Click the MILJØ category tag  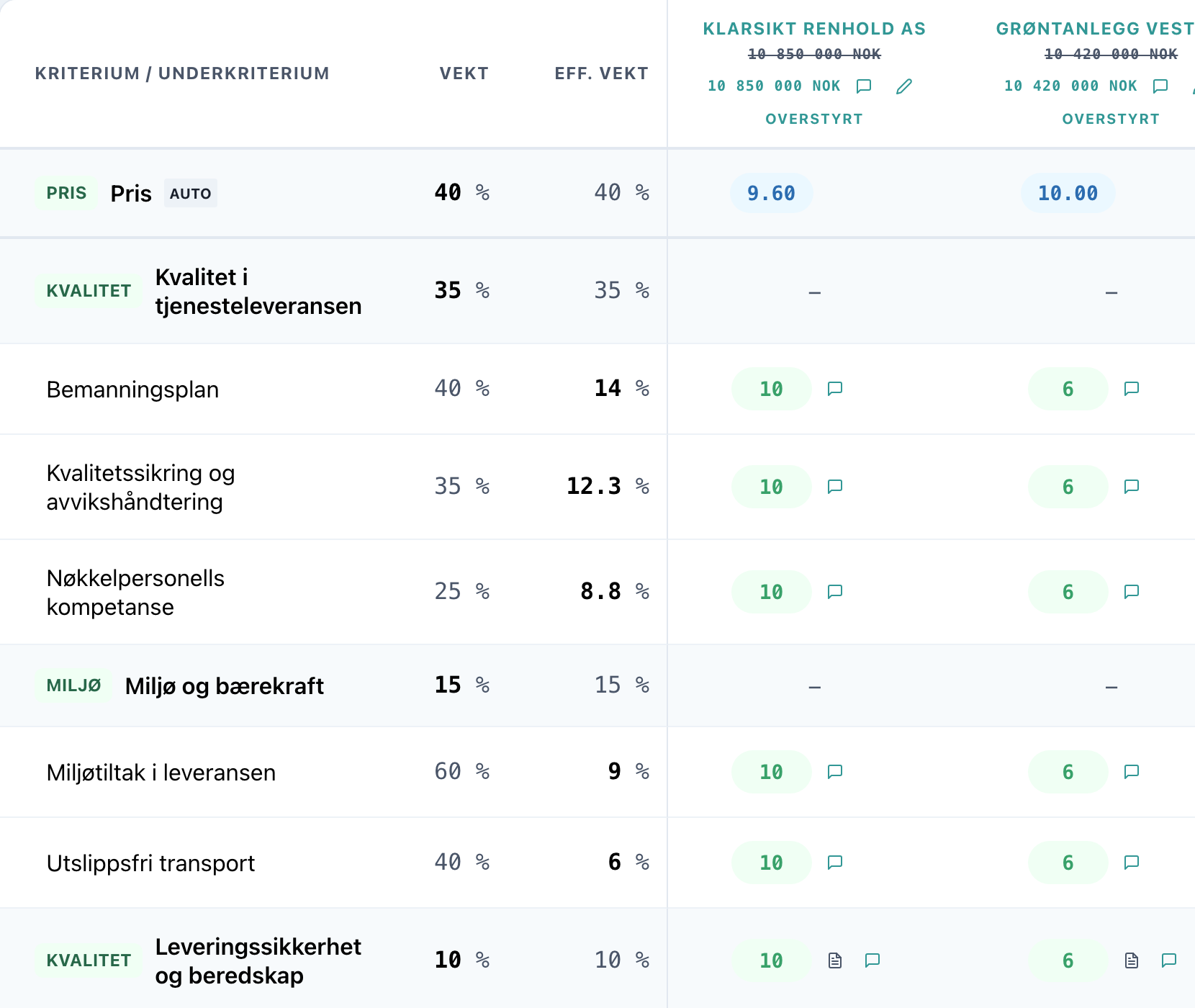point(73,685)
